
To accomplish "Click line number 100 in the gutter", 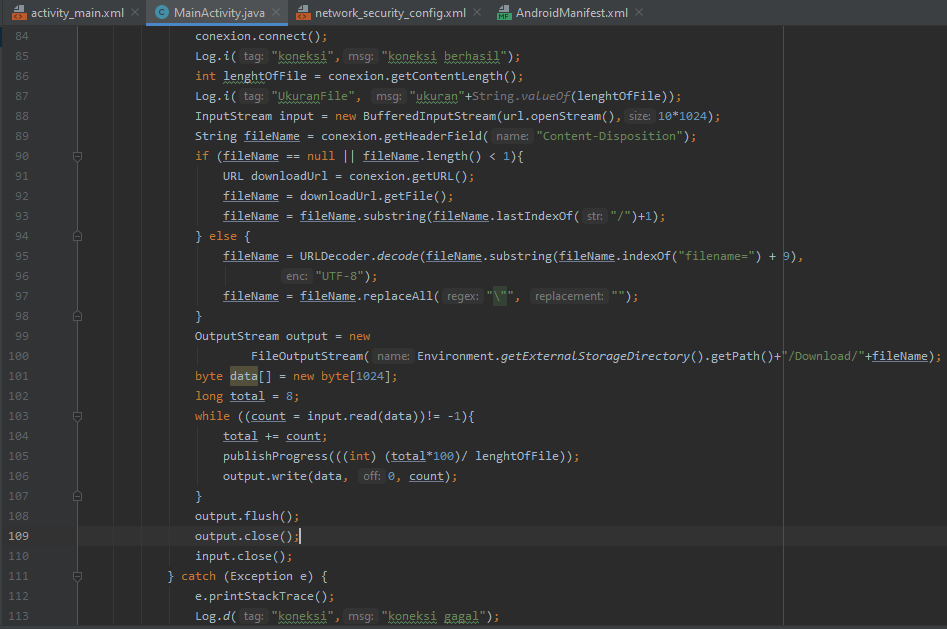I will pyautogui.click(x=18, y=356).
